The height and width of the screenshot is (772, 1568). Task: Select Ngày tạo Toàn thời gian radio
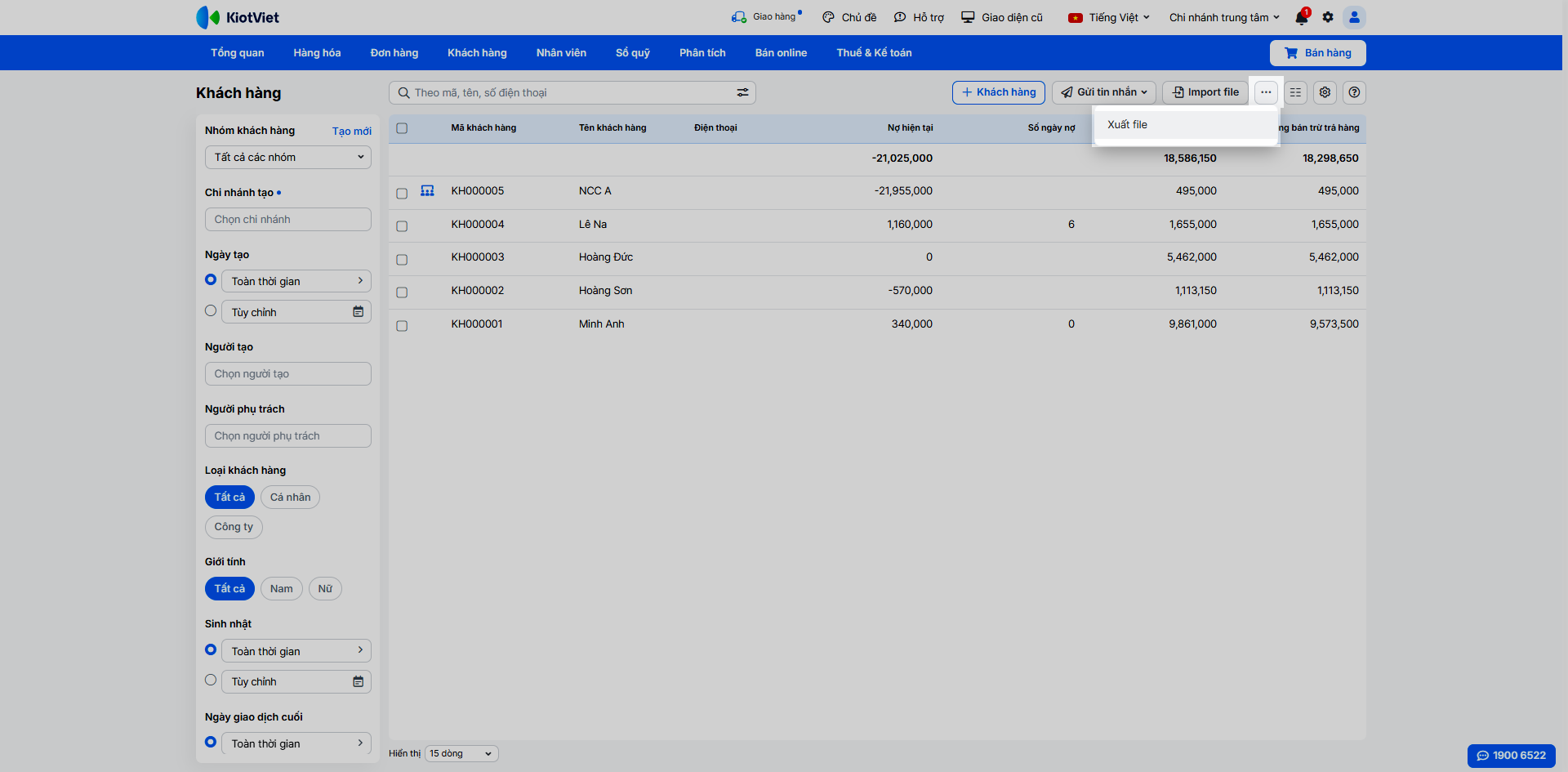coord(211,279)
